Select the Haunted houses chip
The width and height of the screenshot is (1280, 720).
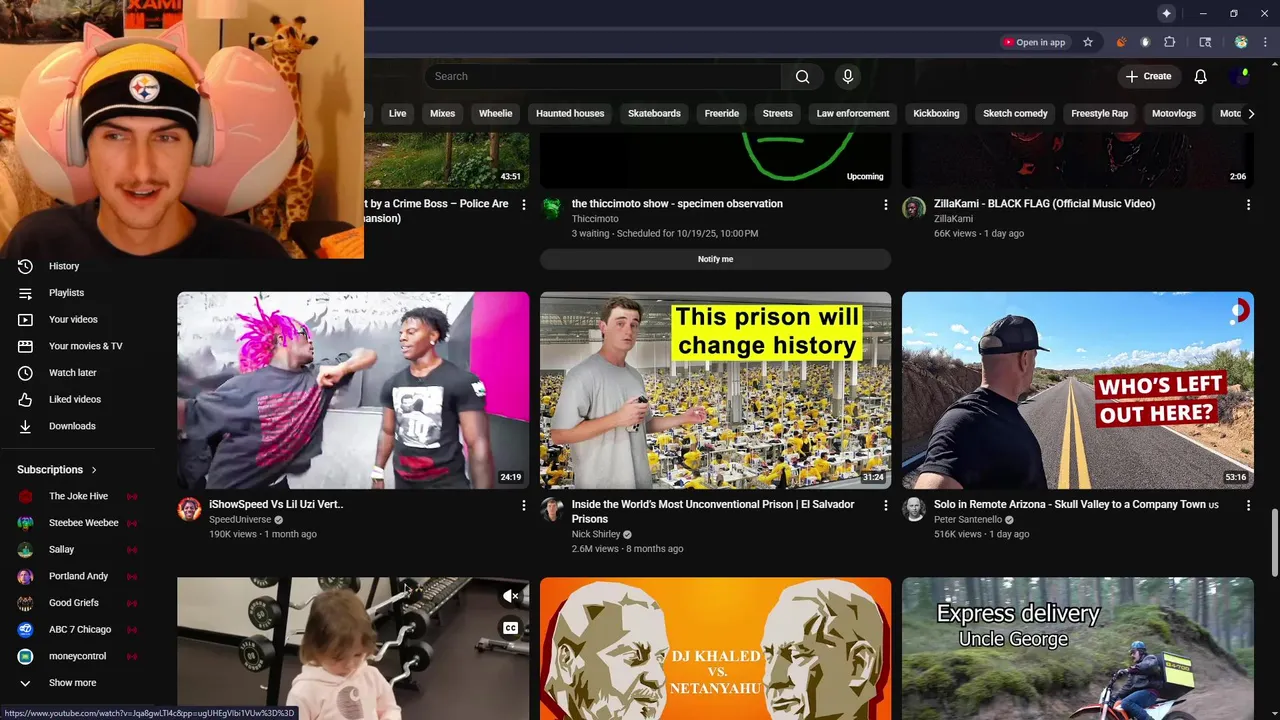pyautogui.click(x=570, y=114)
